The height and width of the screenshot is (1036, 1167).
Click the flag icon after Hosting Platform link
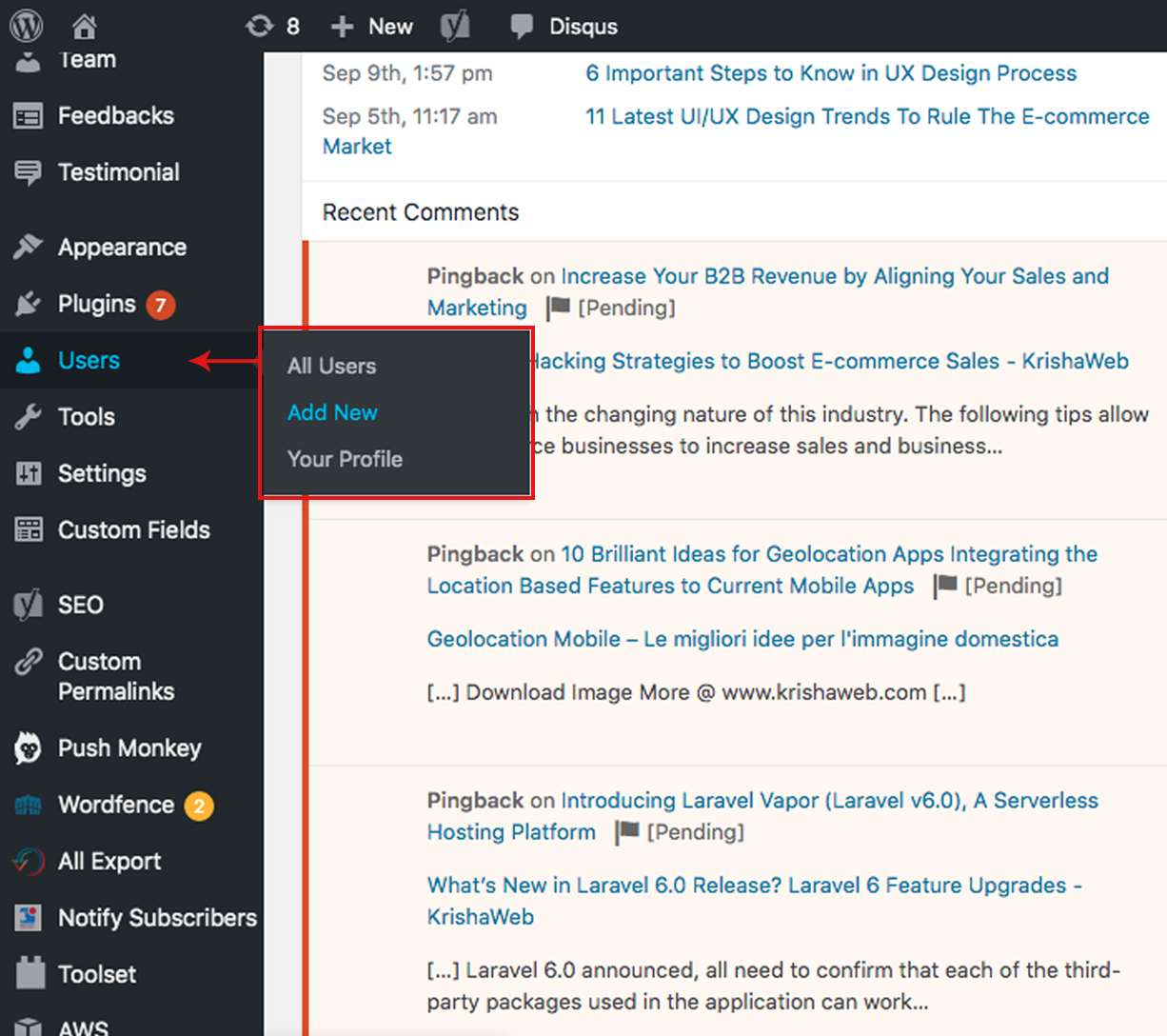click(x=626, y=832)
